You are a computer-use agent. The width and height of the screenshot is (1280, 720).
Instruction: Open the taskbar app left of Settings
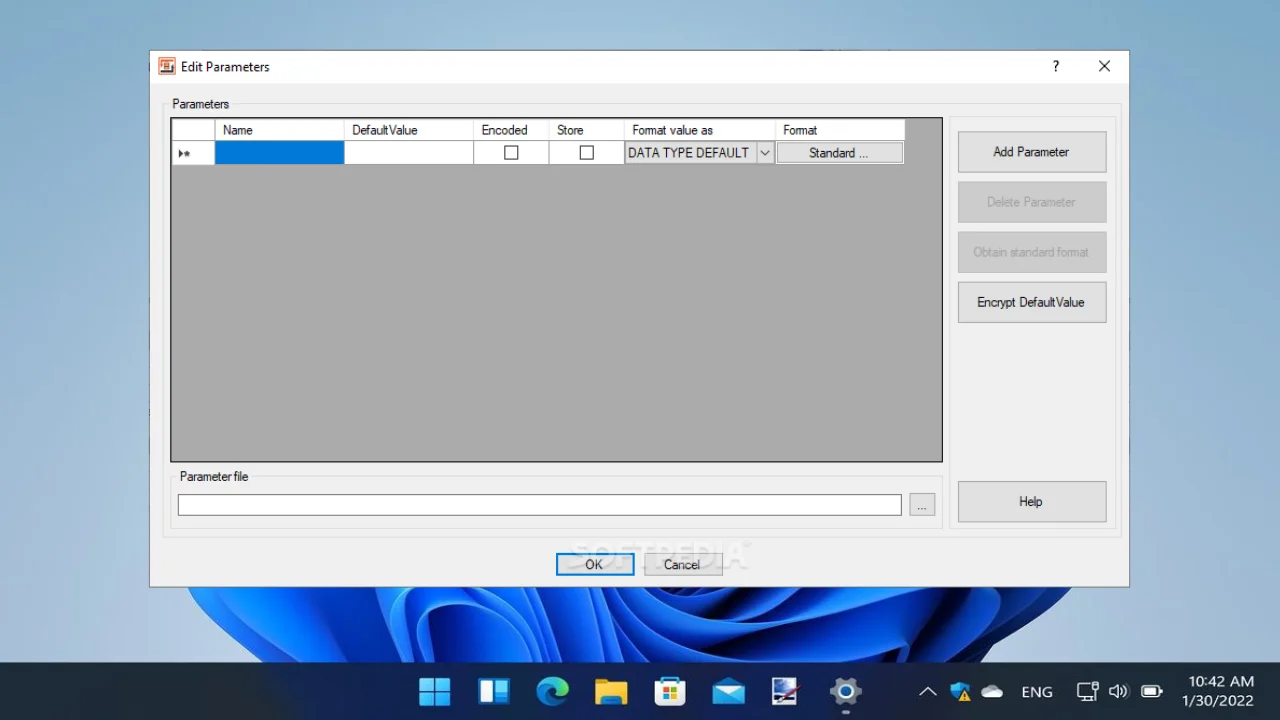pos(786,691)
